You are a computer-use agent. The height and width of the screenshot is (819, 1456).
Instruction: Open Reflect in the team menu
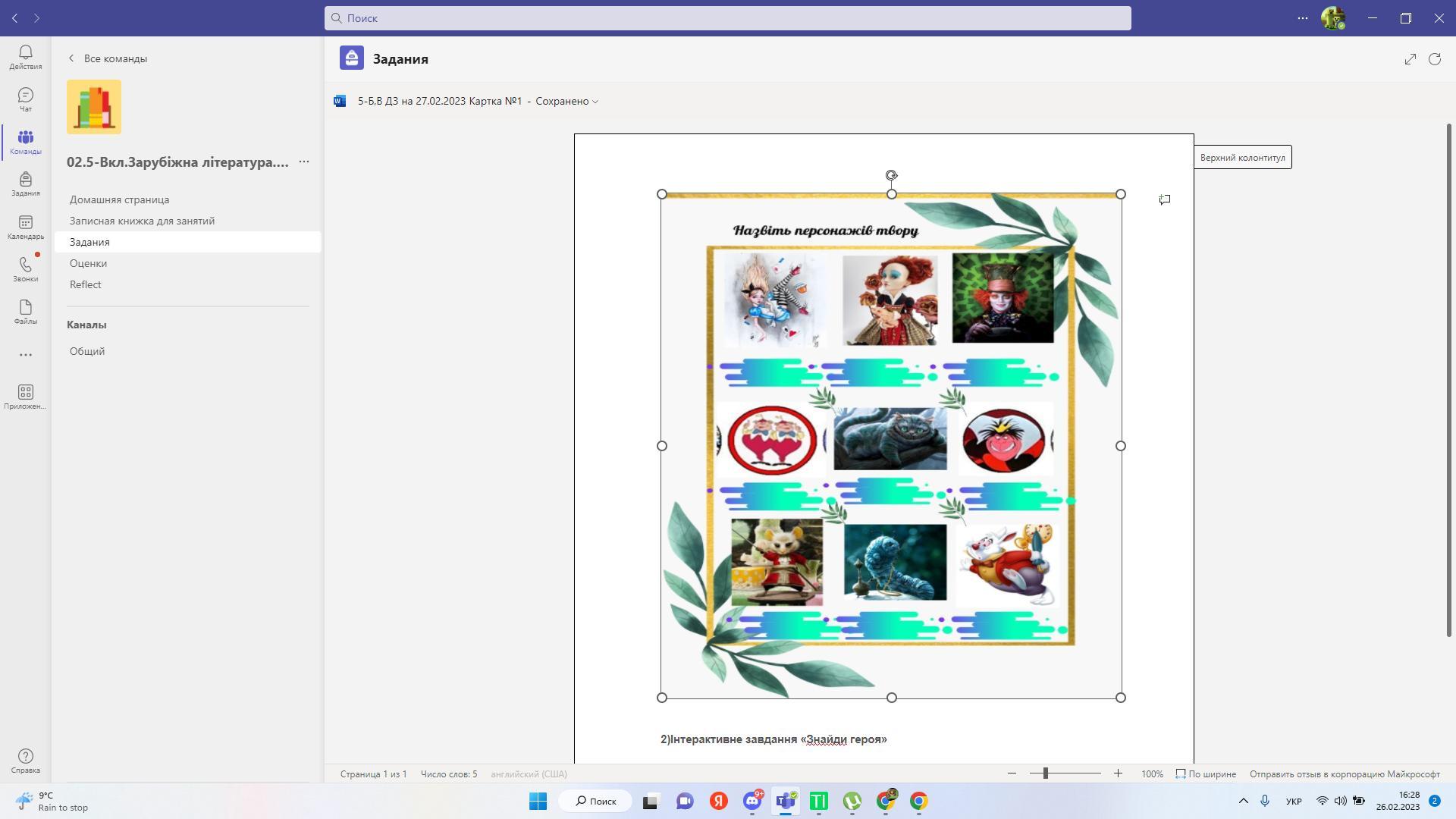tap(85, 284)
